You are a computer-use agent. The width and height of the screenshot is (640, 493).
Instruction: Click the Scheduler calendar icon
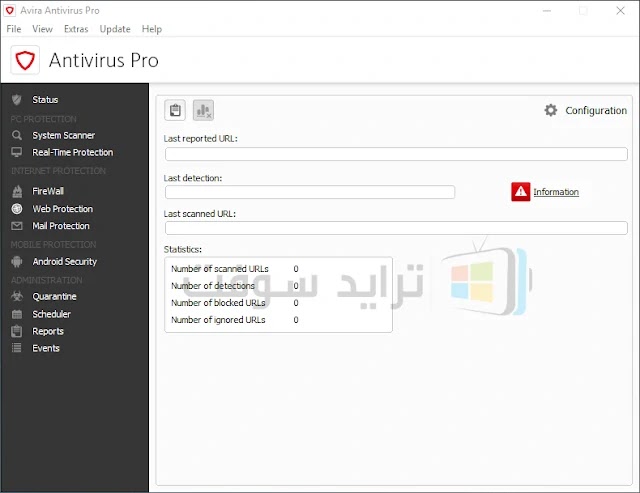click(x=17, y=314)
